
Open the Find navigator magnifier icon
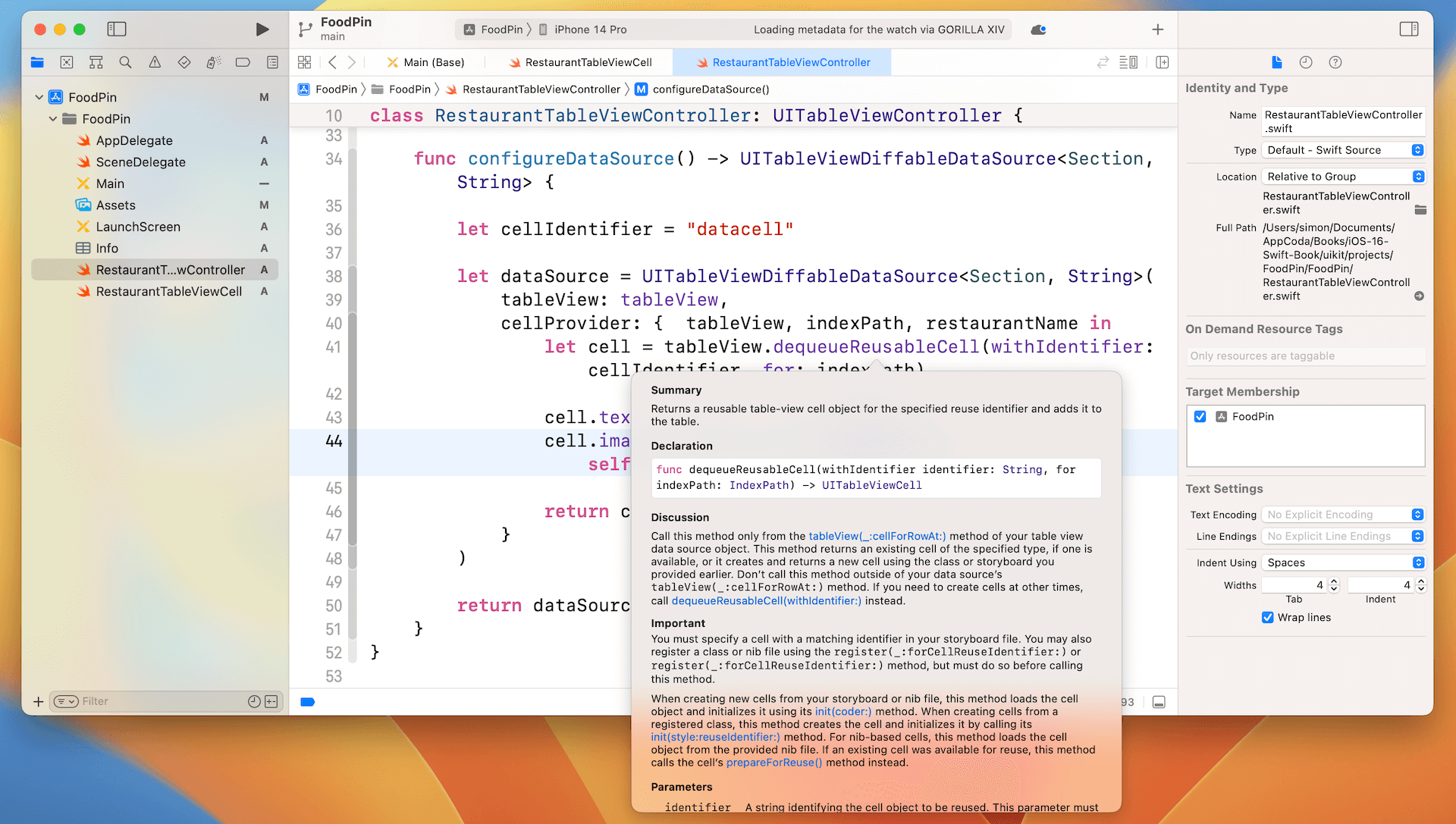125,62
